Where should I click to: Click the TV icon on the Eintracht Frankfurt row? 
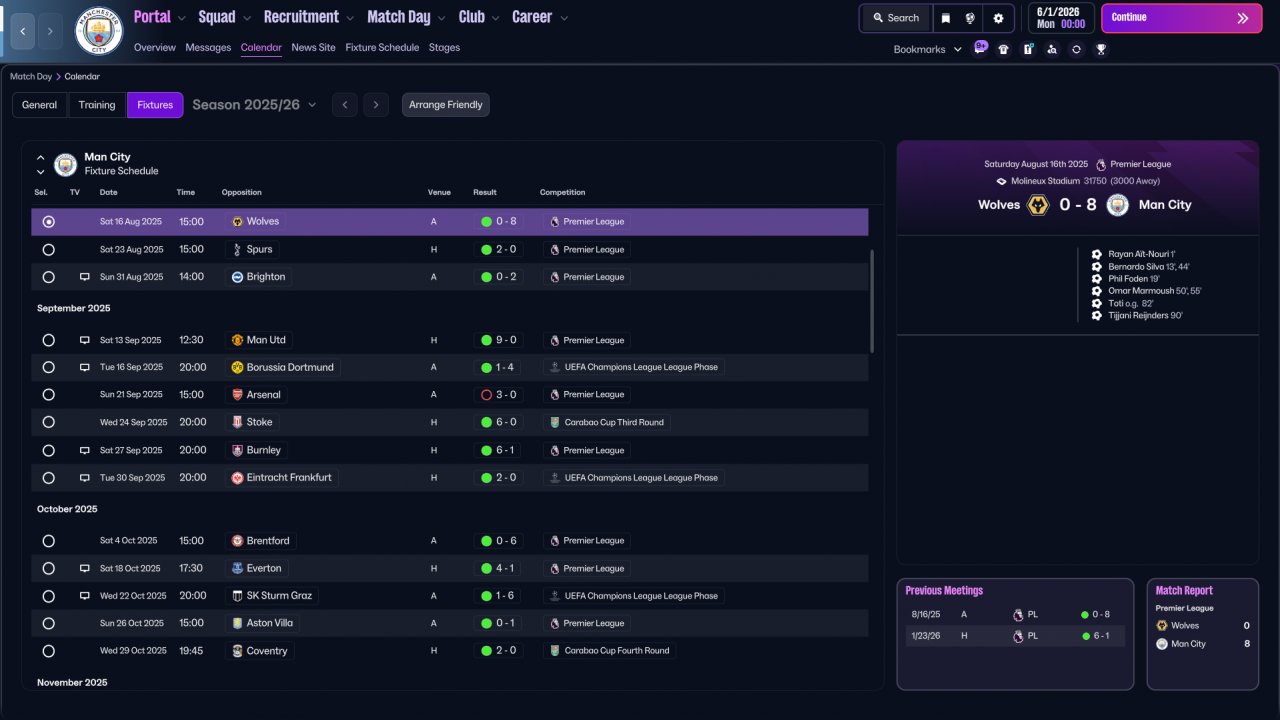point(85,478)
